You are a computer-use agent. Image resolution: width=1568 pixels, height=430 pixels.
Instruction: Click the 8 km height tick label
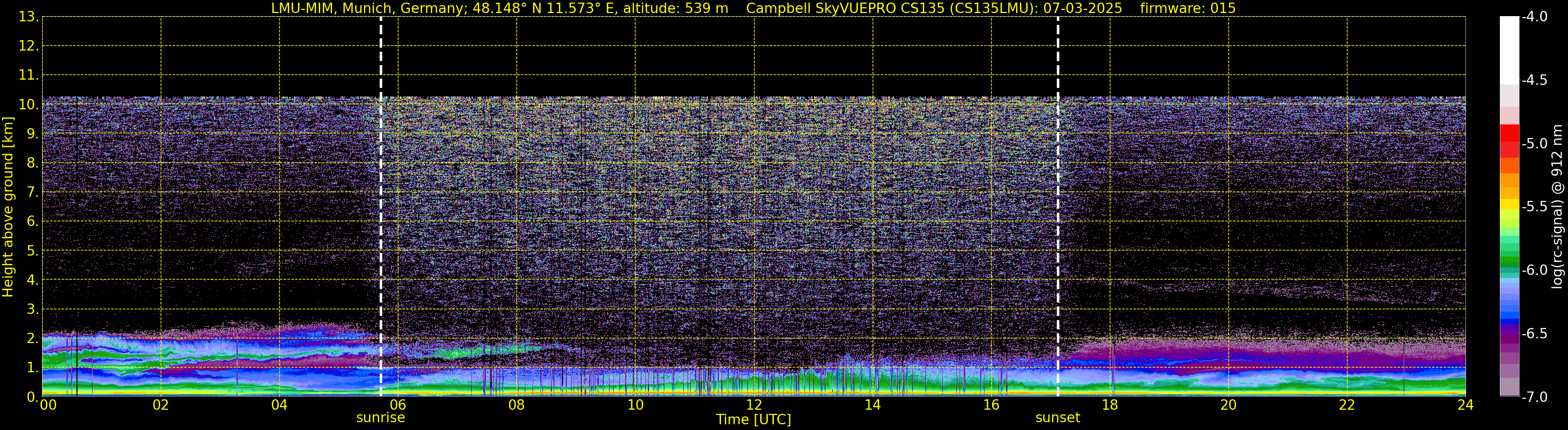point(32,163)
